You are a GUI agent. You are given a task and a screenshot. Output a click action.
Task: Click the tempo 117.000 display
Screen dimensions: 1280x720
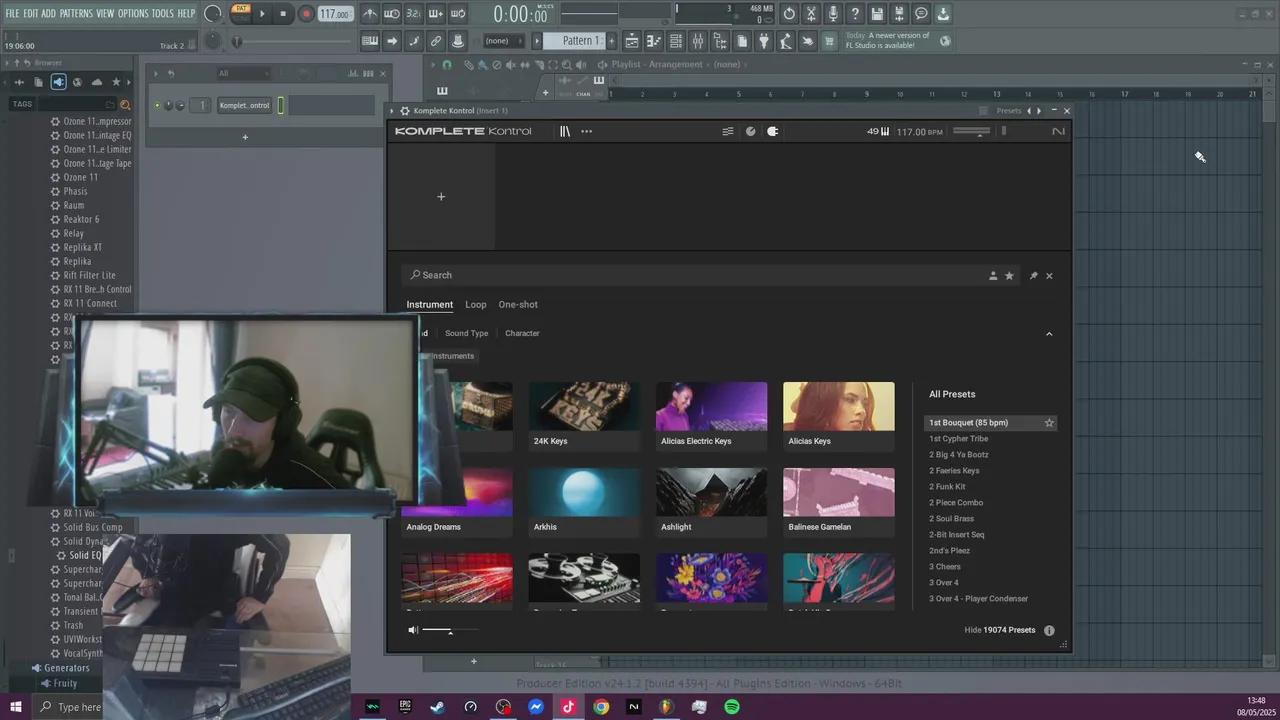coord(335,14)
